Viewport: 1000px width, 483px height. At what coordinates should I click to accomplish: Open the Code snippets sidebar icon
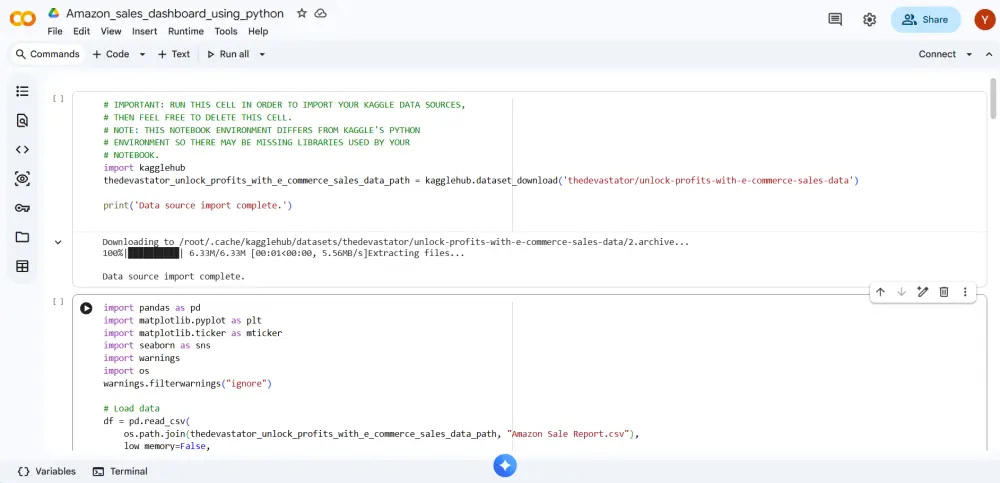[x=22, y=149]
